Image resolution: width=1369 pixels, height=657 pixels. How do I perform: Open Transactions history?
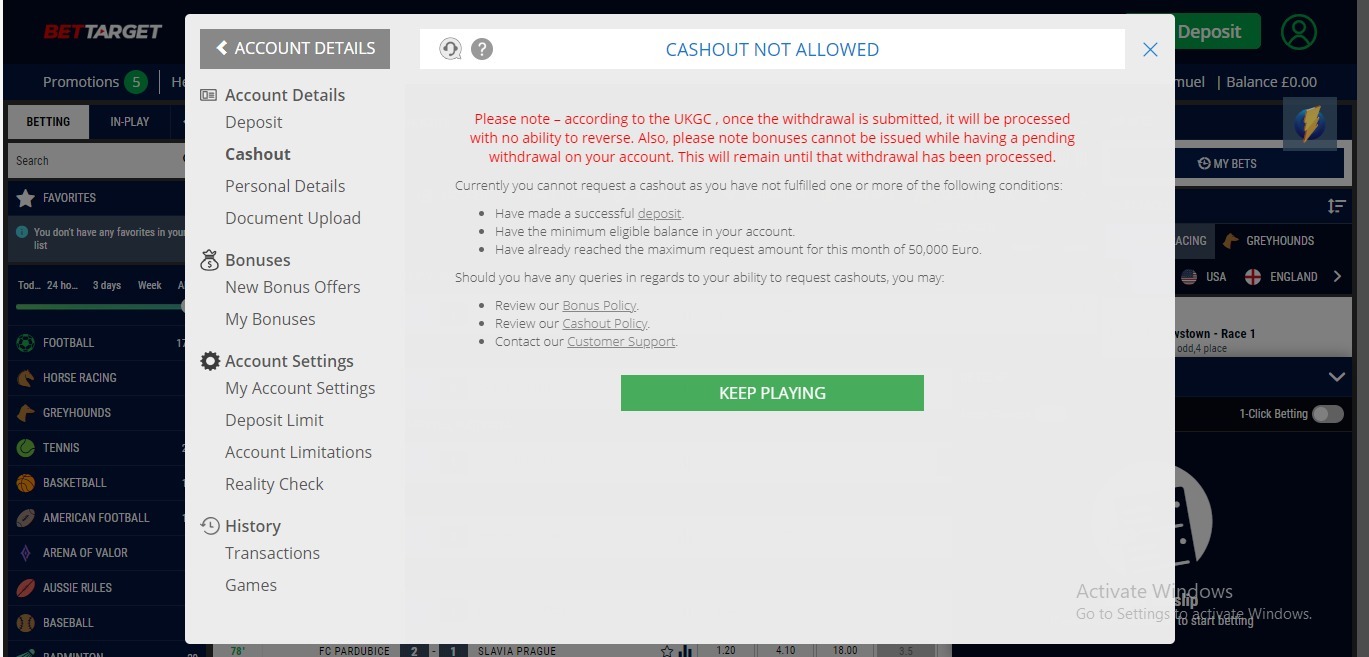(272, 553)
